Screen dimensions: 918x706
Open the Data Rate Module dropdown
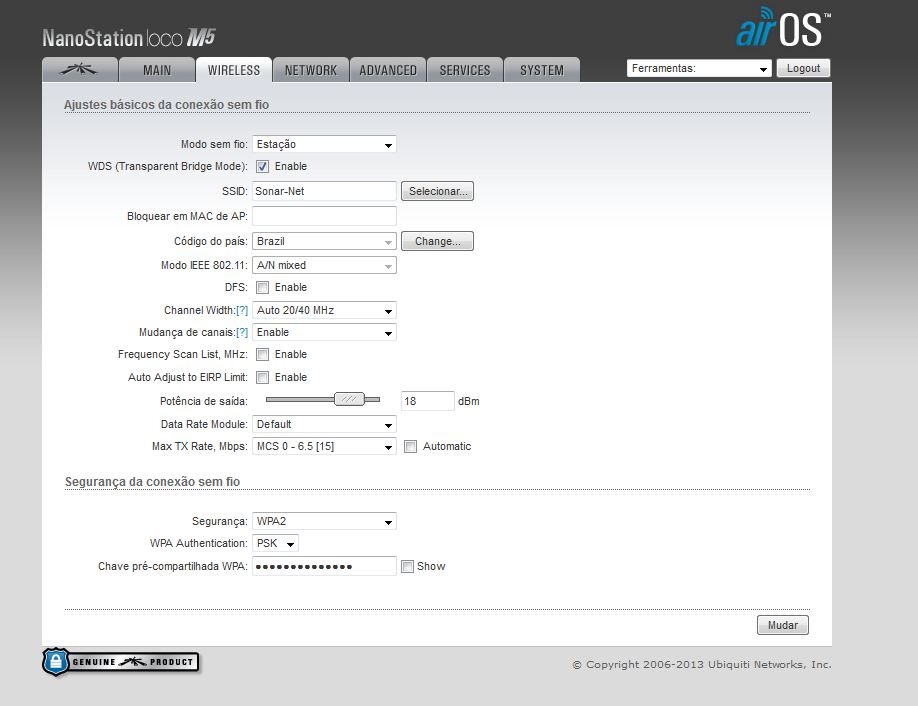click(x=324, y=424)
